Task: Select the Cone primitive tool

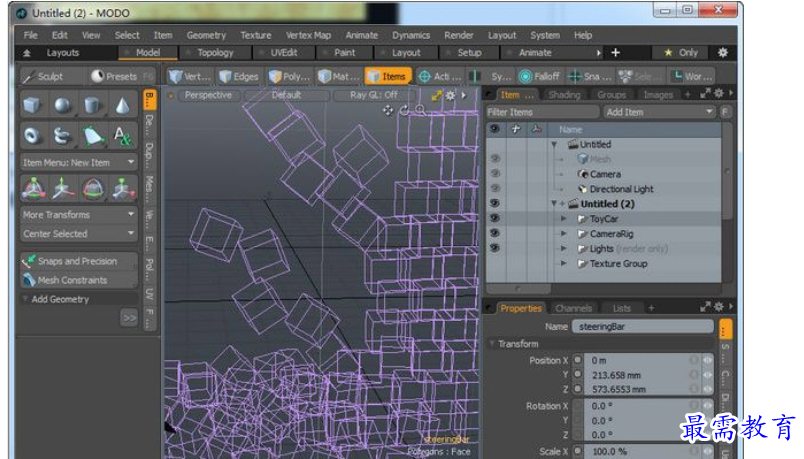Action: coord(122,106)
